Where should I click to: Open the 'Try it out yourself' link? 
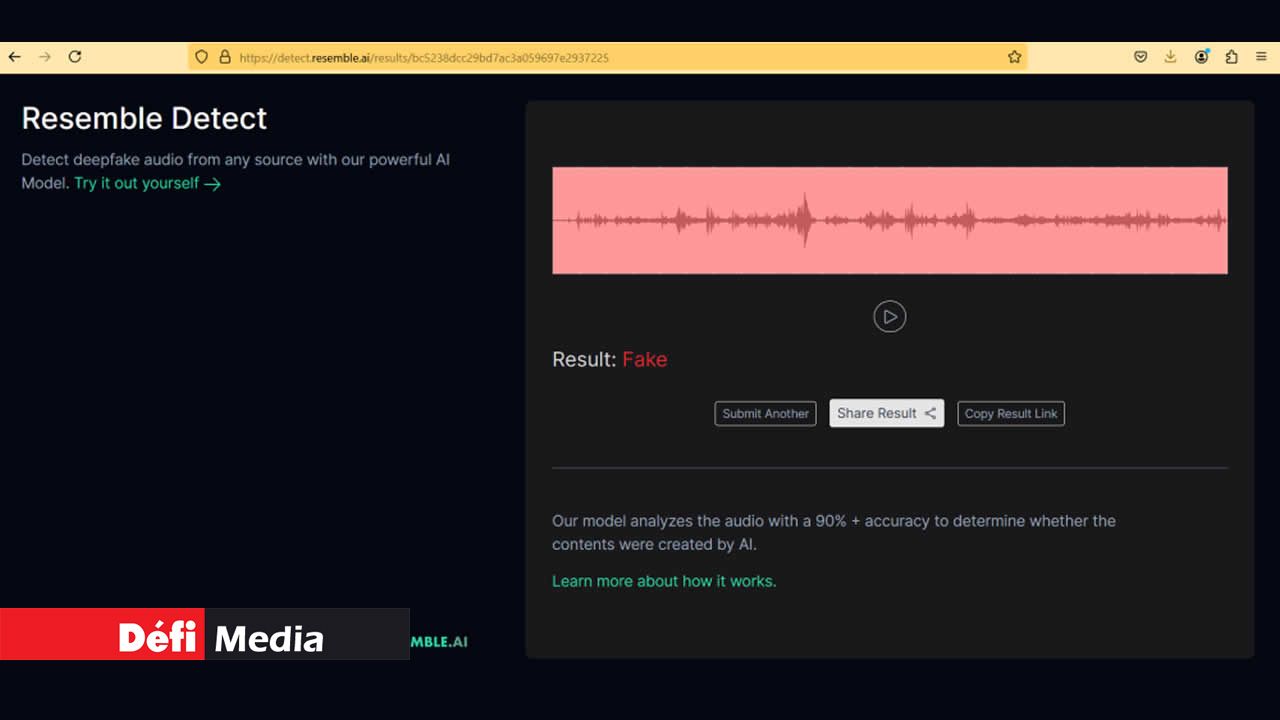(147, 183)
